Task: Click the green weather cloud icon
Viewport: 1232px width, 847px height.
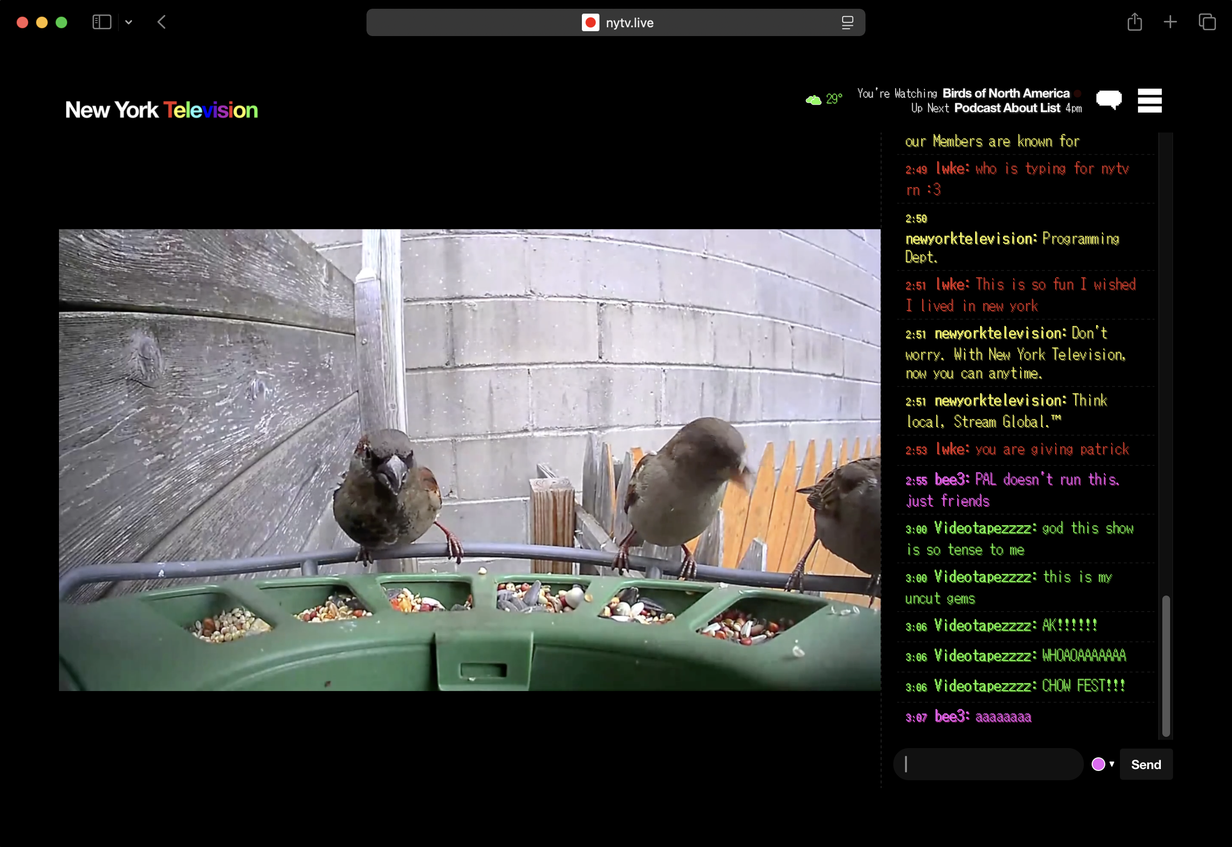Action: pyautogui.click(x=813, y=98)
